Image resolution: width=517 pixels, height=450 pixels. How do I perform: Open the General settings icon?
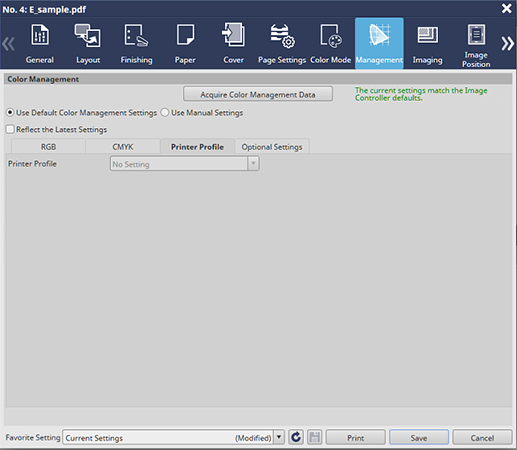(x=40, y=35)
